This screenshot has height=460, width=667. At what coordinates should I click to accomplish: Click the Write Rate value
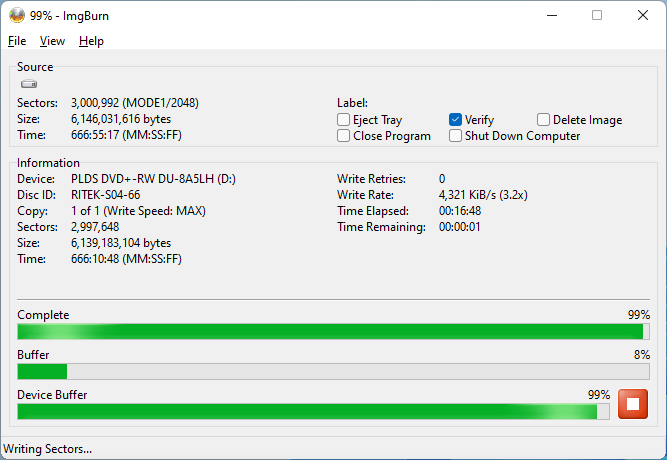point(483,195)
